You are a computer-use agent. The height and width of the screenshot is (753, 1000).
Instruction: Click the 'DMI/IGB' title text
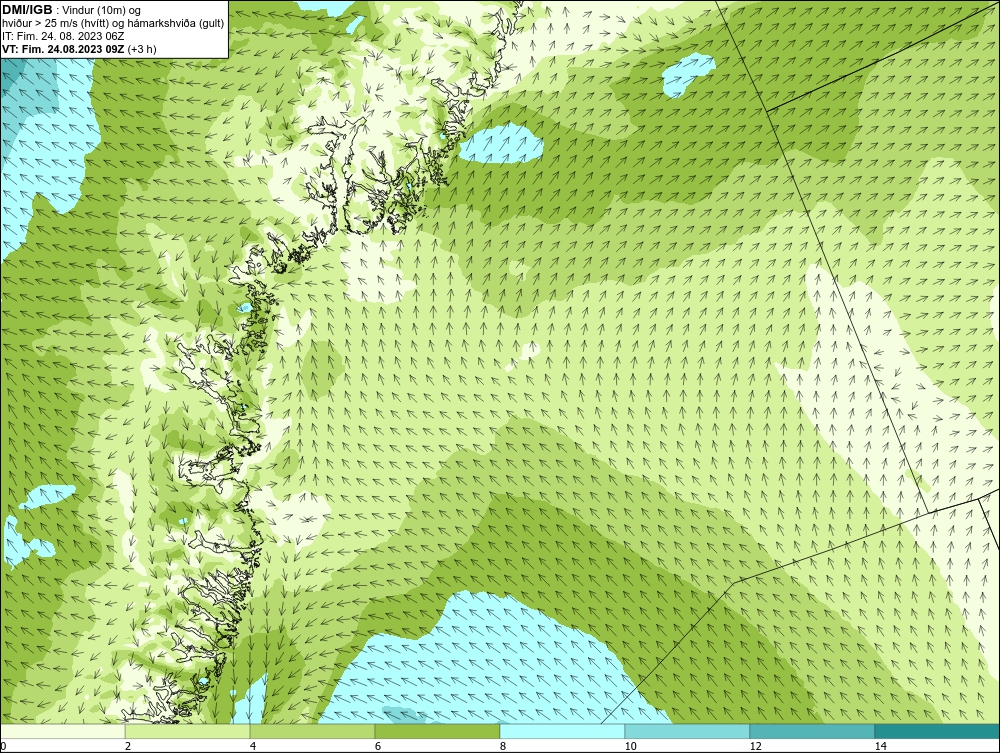[27, 10]
